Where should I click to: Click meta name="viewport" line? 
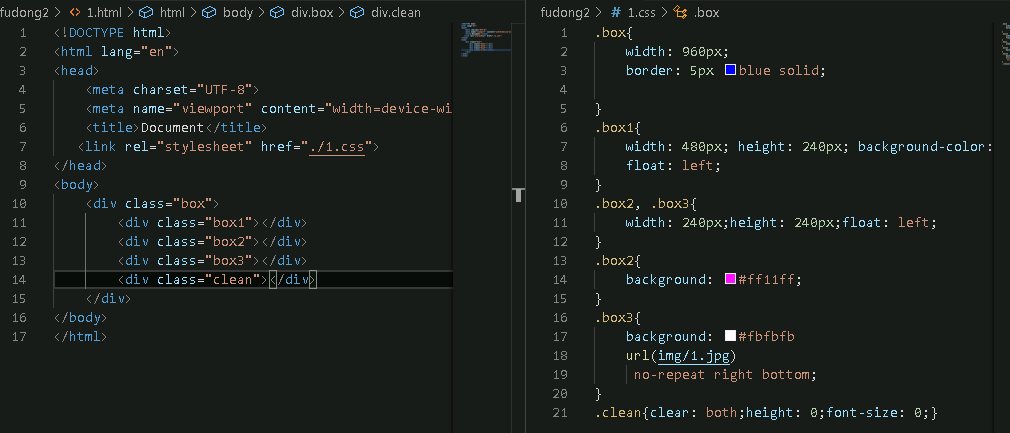(x=269, y=109)
